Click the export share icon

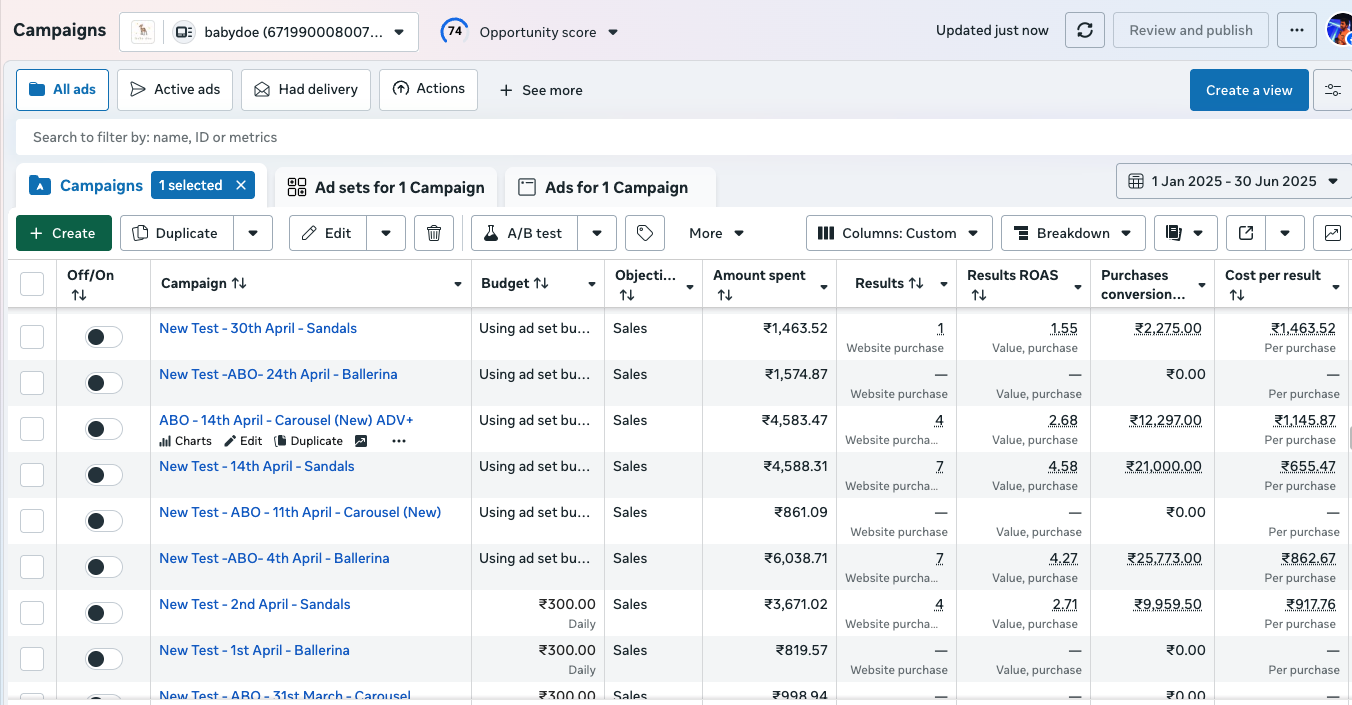click(1246, 233)
